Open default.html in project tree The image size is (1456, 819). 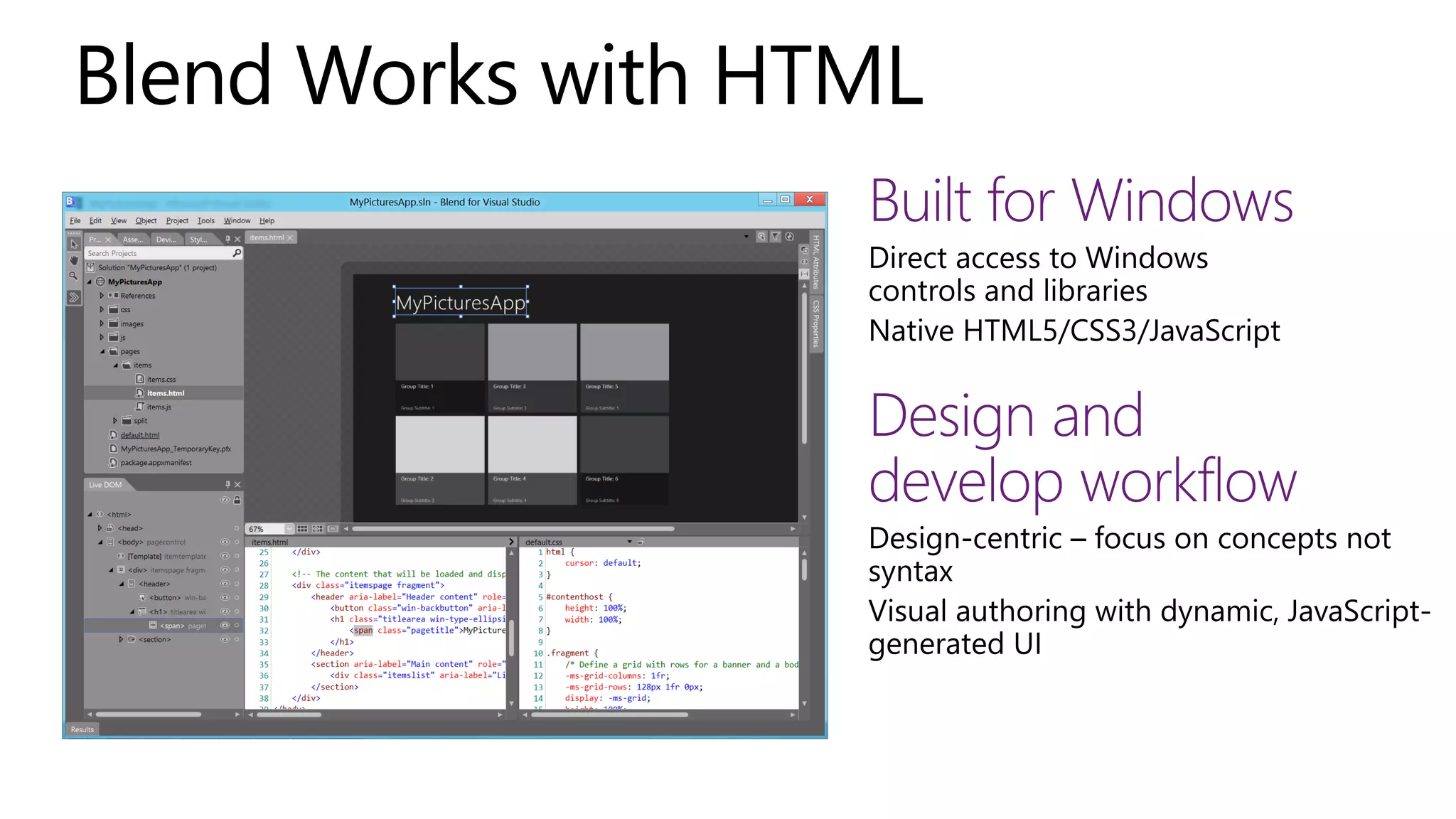(140, 435)
